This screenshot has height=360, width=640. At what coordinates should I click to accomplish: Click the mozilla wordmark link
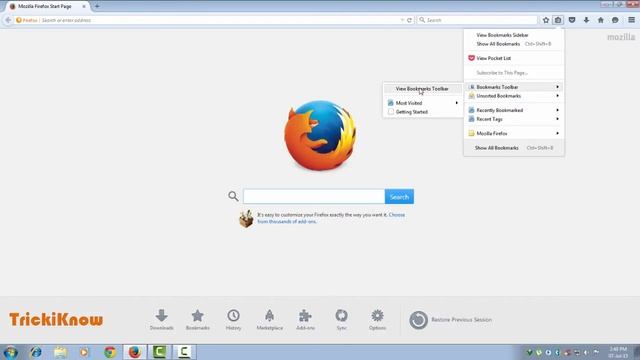621,37
